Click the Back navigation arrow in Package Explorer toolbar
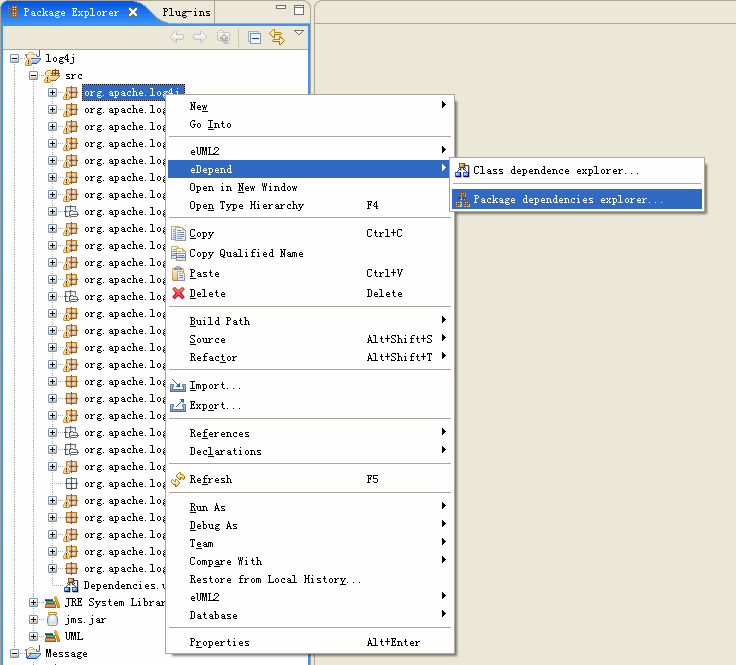 (177, 37)
